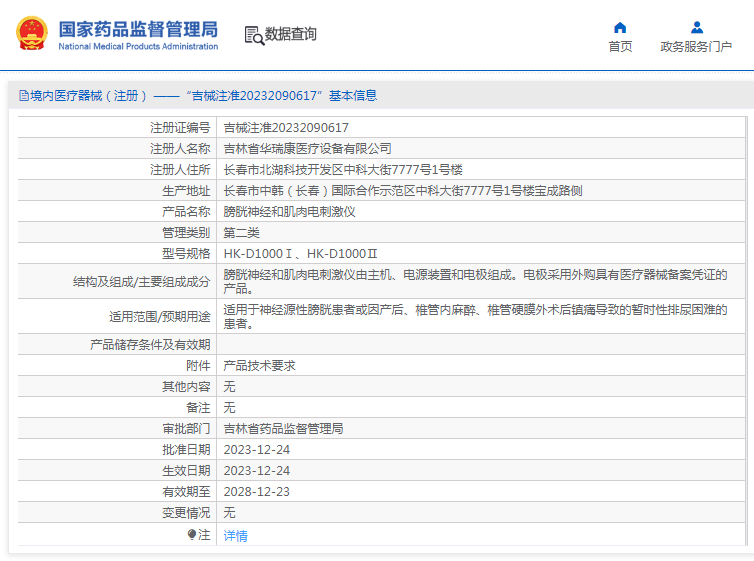Open the 数据查询 search icon
The width and height of the screenshot is (754, 561).
[x=254, y=35]
